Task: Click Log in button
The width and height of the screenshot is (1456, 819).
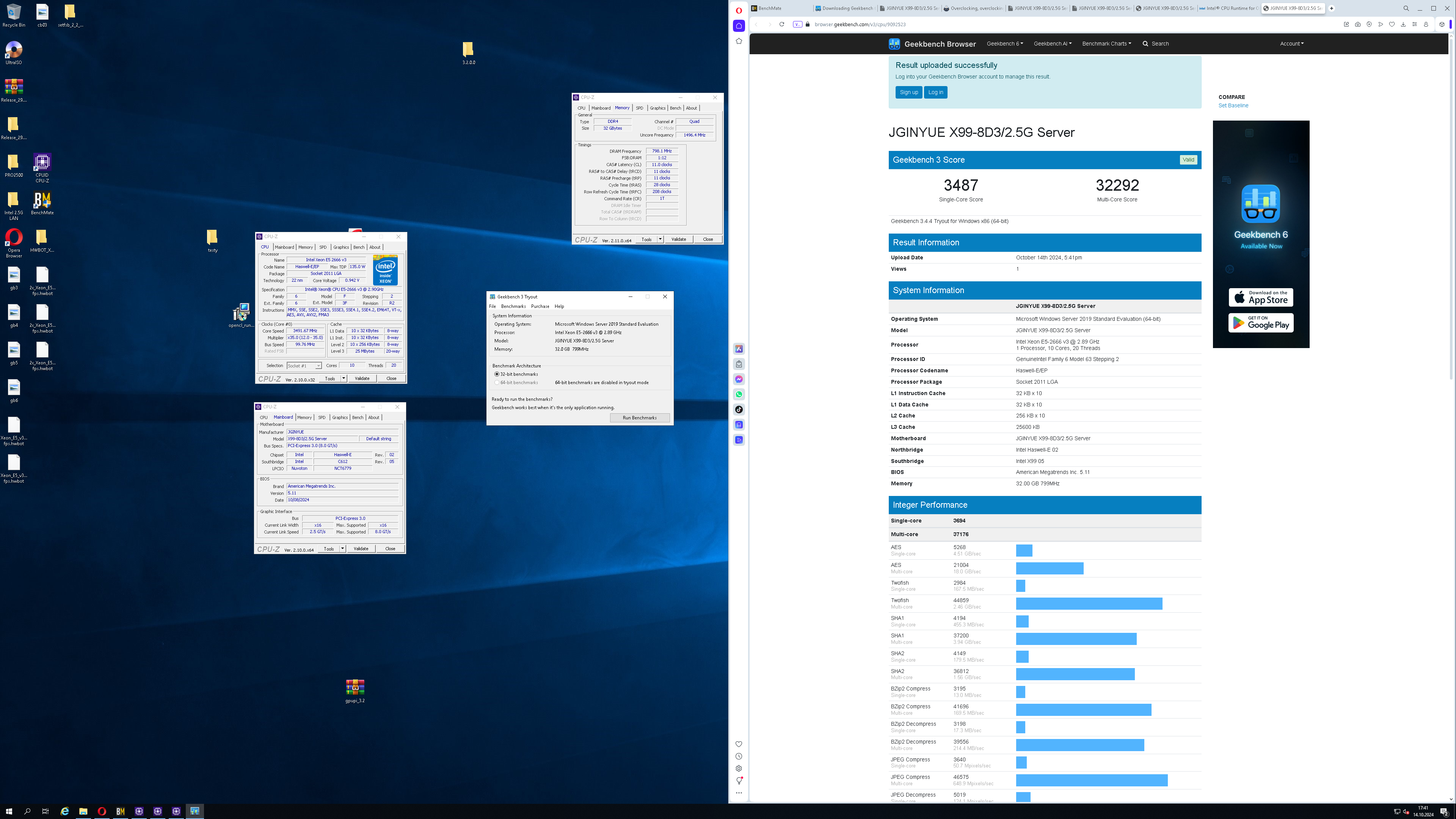Action: coord(935,92)
